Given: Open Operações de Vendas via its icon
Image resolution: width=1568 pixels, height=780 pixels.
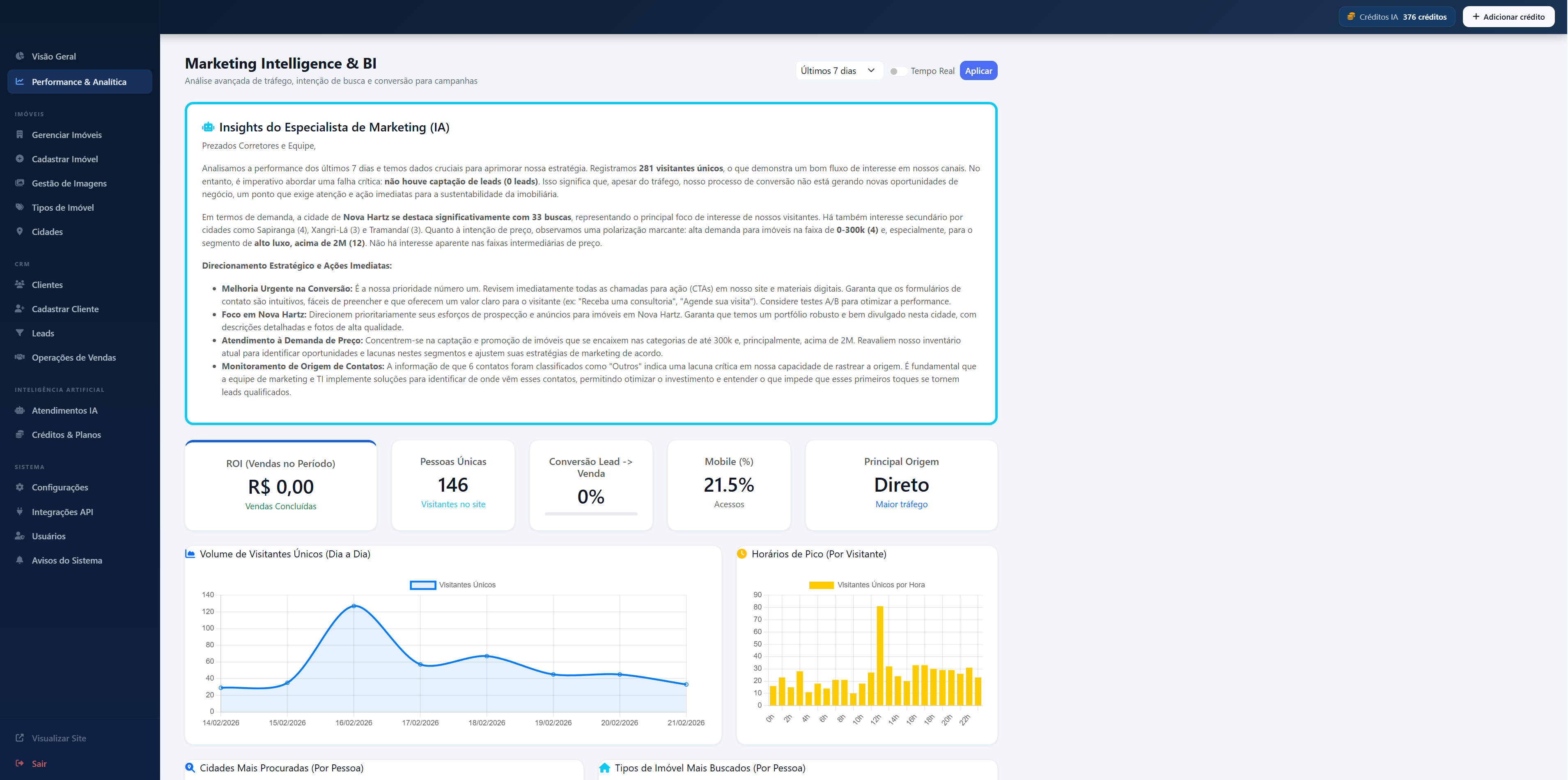Looking at the screenshot, I should point(20,357).
